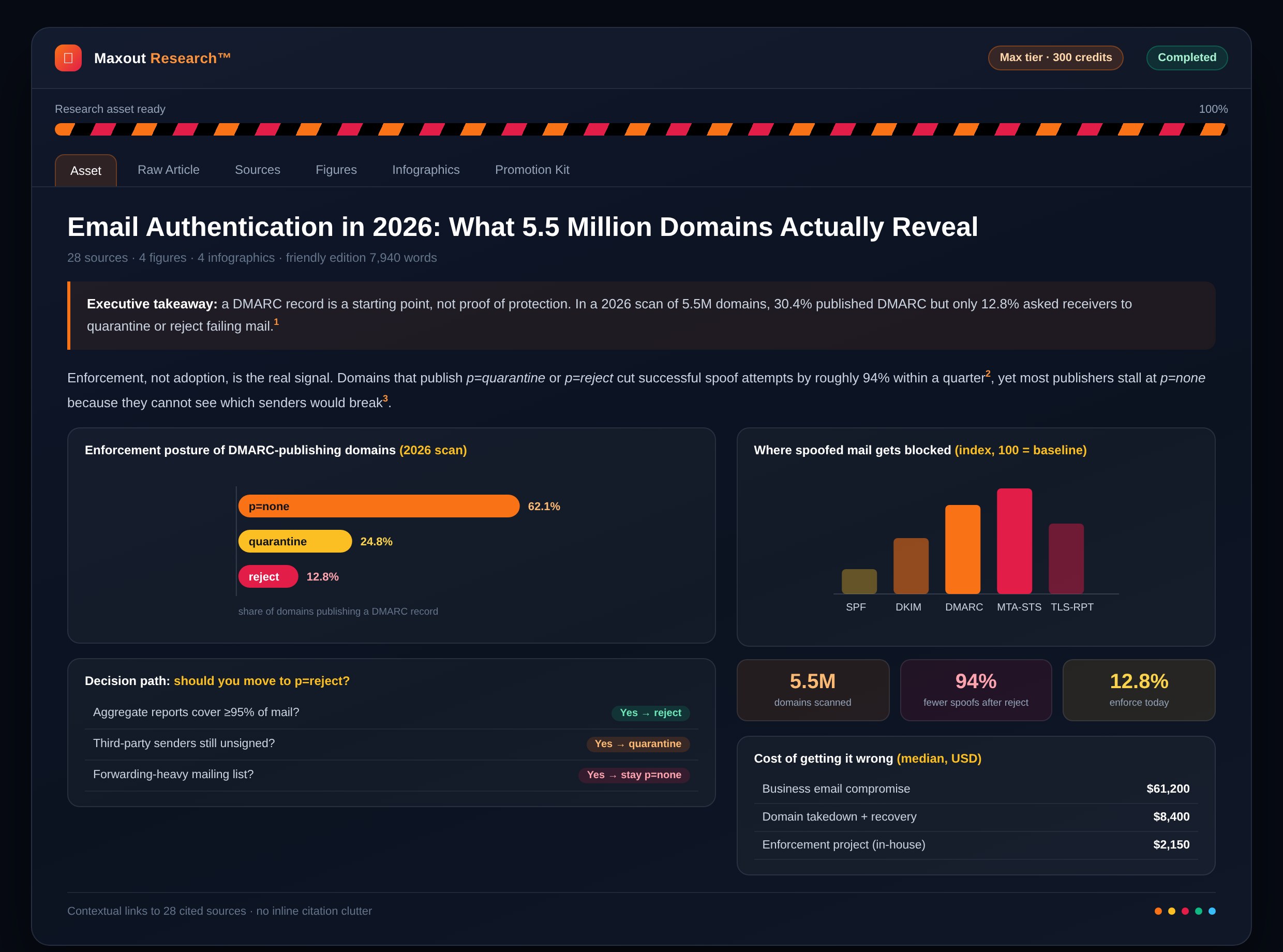
Task: Select the DKIM bar in spoofed mail chart
Action: pyautogui.click(x=911, y=566)
